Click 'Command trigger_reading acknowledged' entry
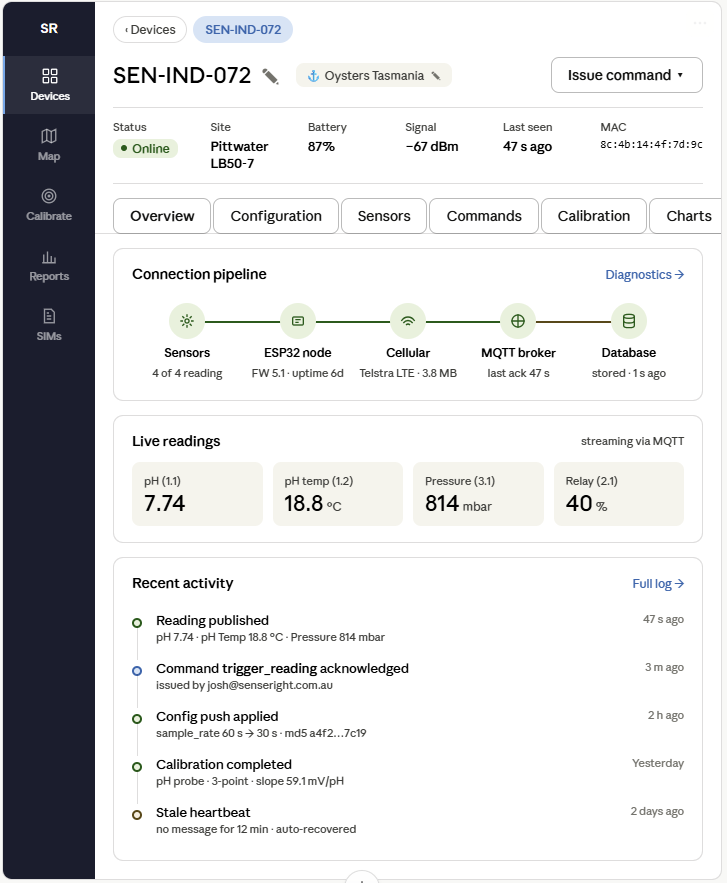Image resolution: width=727 pixels, height=883 pixels. coord(282,668)
